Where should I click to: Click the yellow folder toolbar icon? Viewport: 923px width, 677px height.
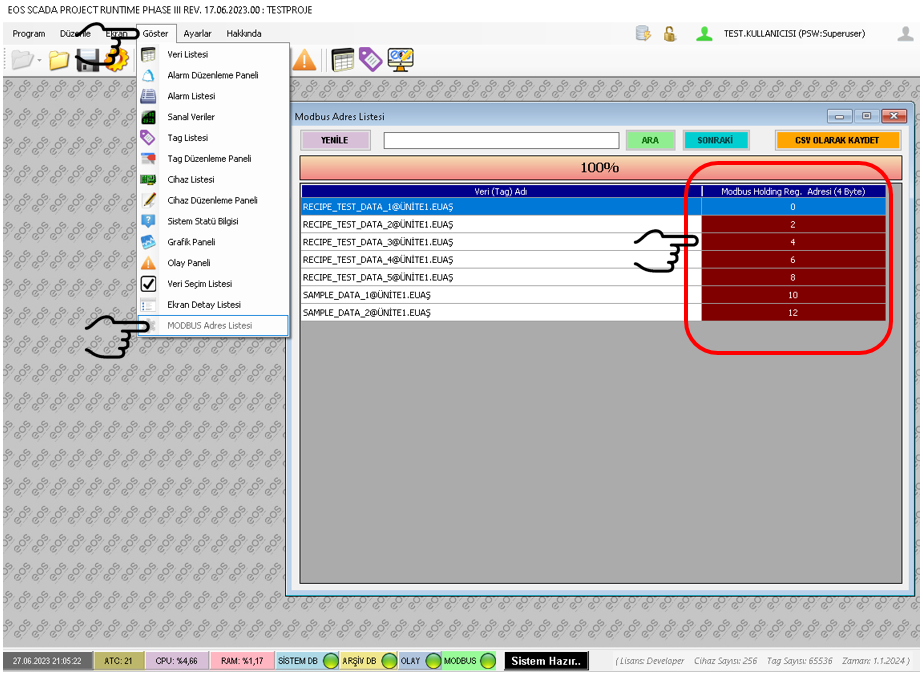[x=59, y=60]
